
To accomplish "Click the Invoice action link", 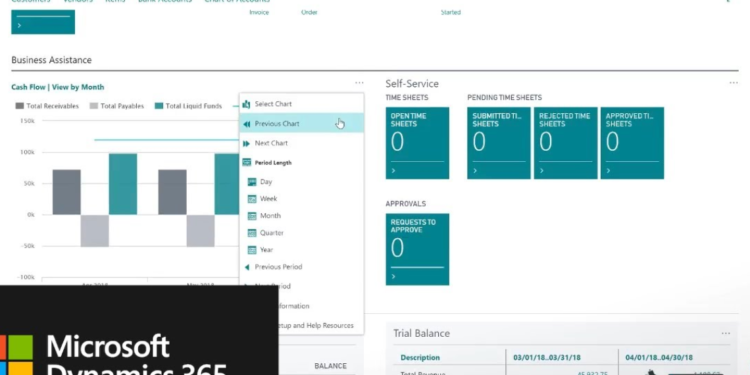I will [259, 12].
